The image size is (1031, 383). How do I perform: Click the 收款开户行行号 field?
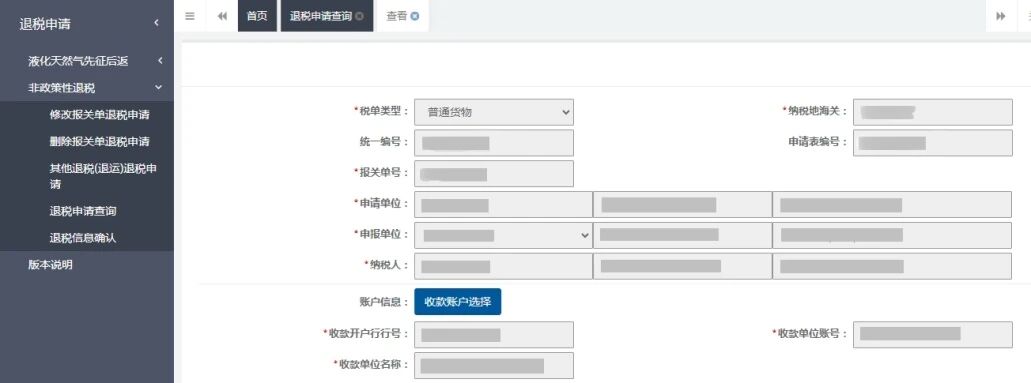click(494, 334)
